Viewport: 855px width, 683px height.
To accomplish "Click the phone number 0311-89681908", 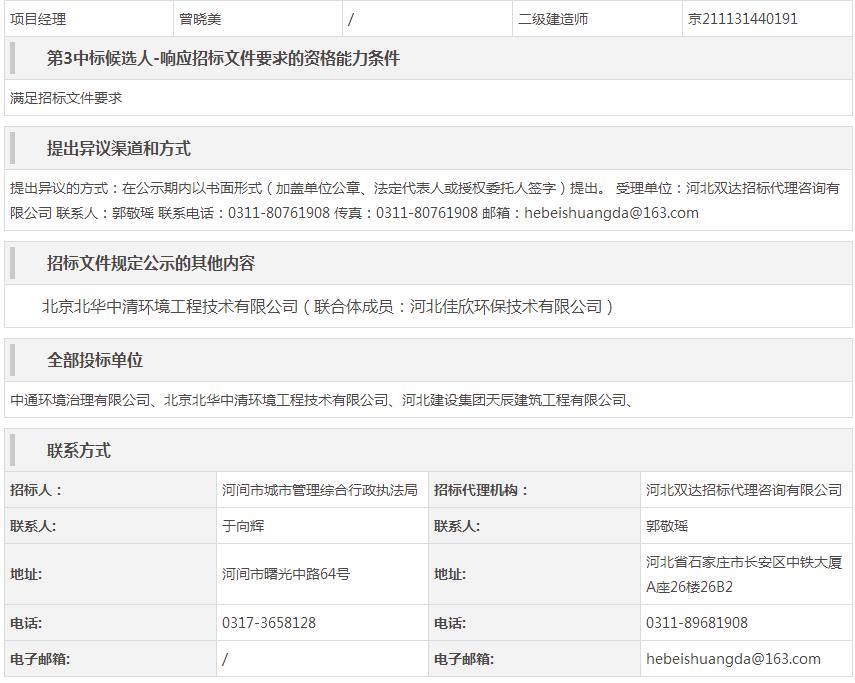I will point(697,622).
